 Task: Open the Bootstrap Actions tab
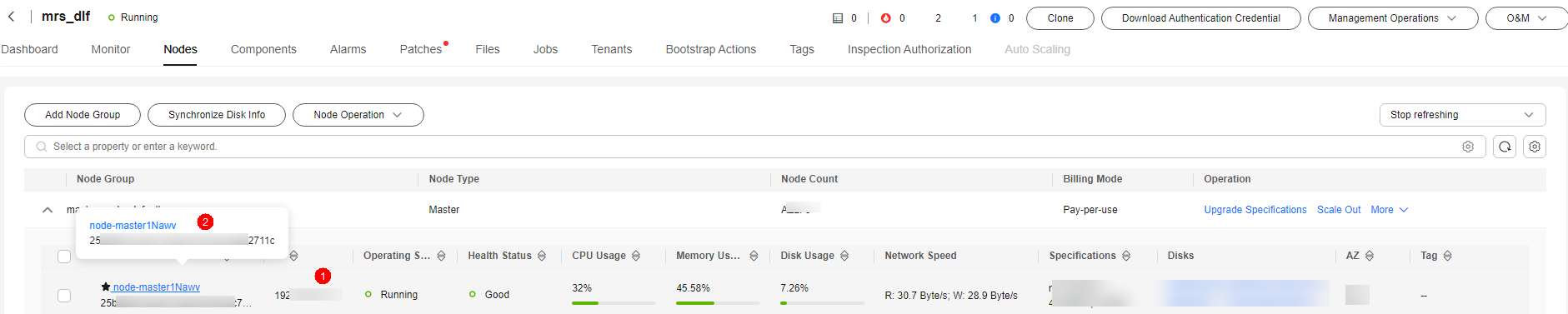[x=711, y=49]
